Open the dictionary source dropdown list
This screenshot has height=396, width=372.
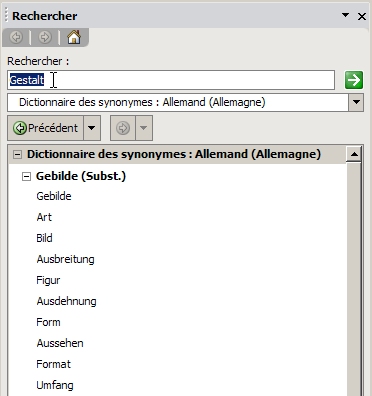(356, 102)
